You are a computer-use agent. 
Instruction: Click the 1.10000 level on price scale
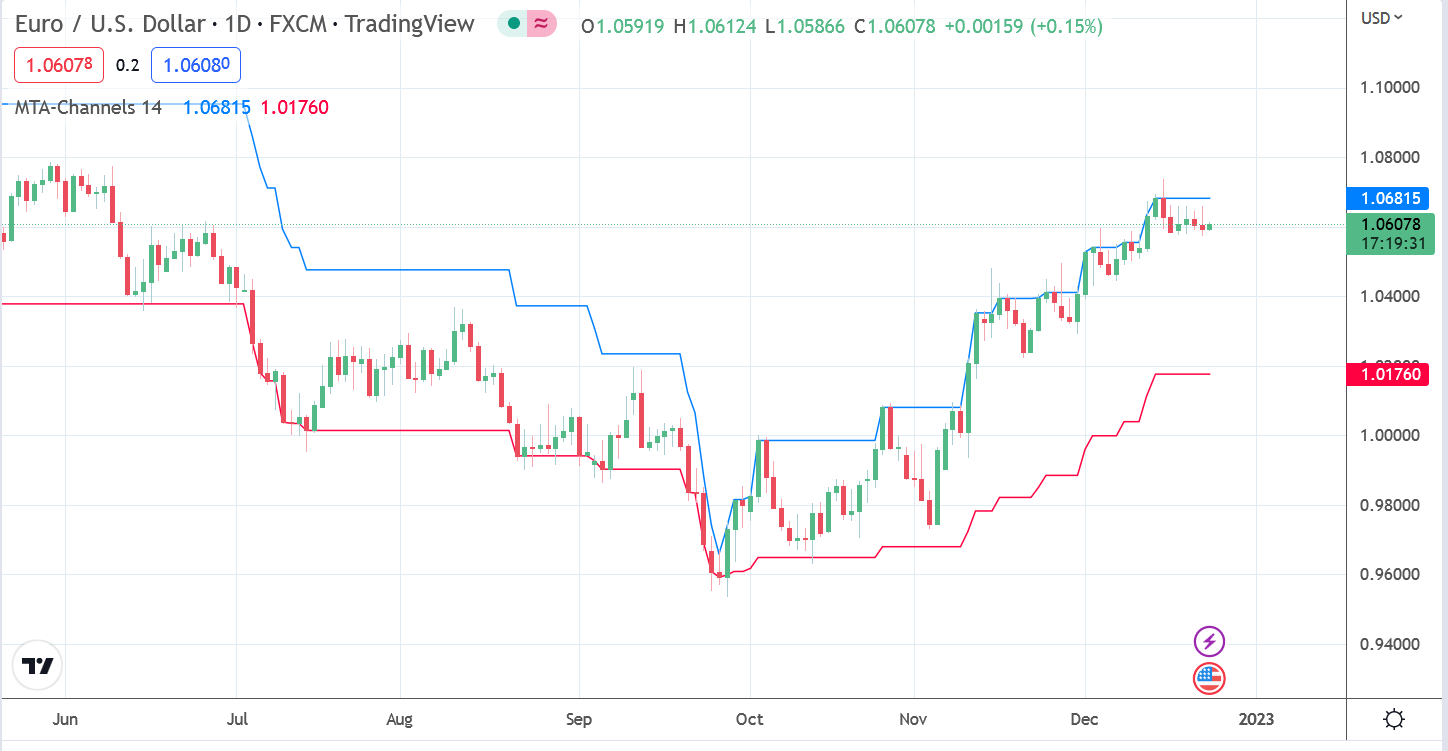[x=1391, y=87]
